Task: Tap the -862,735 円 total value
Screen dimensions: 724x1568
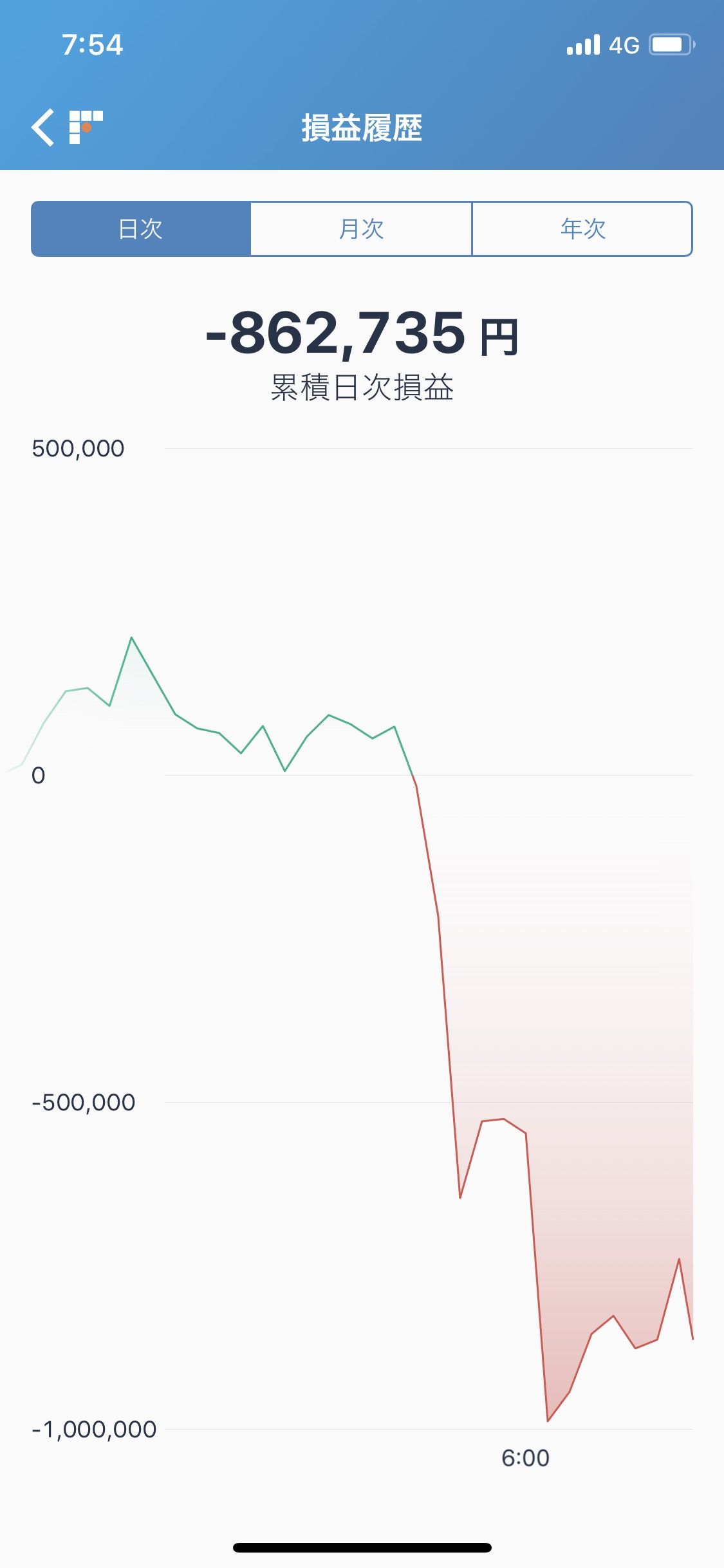Action: pyautogui.click(x=362, y=333)
